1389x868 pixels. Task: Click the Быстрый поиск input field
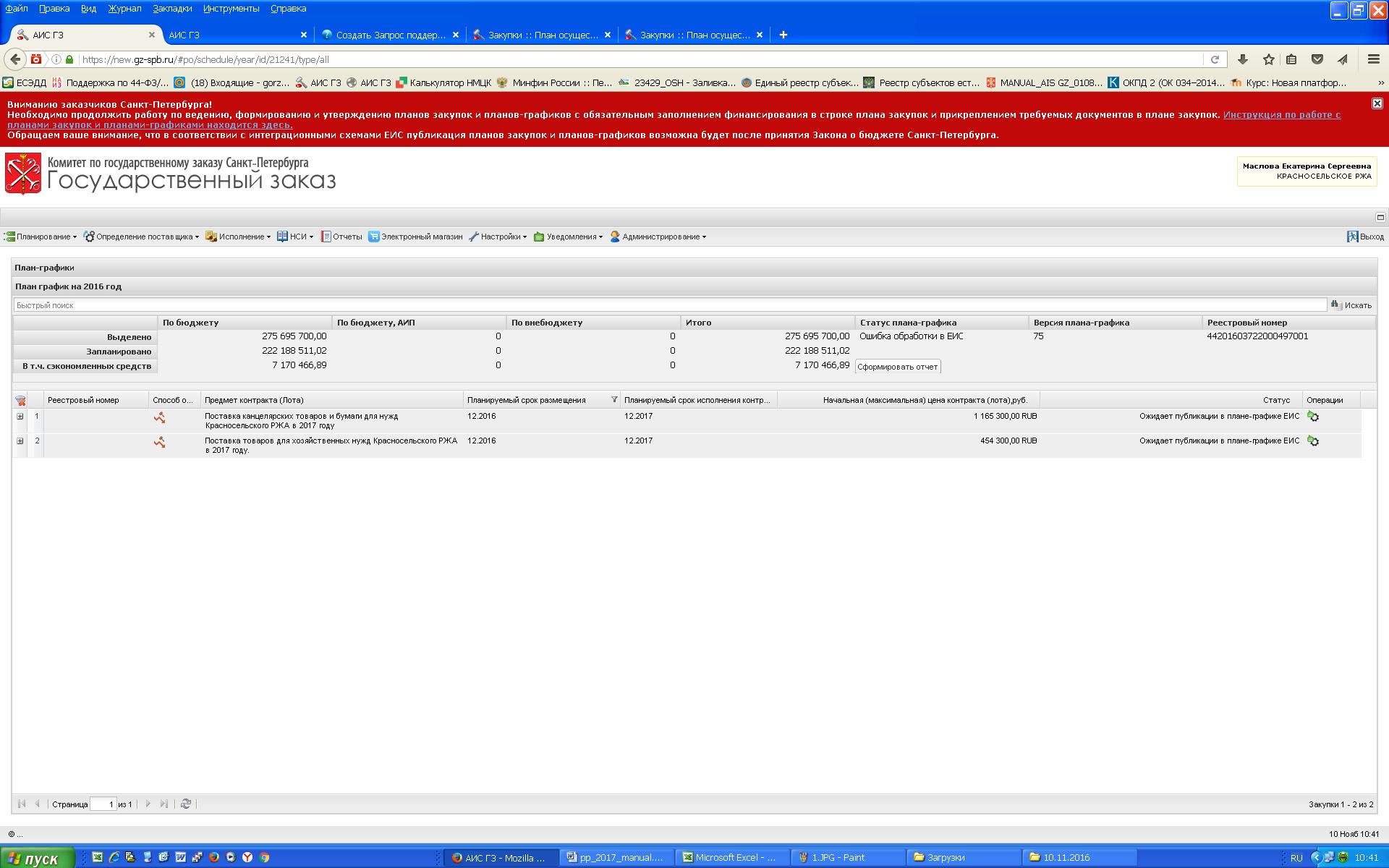pos(669,305)
